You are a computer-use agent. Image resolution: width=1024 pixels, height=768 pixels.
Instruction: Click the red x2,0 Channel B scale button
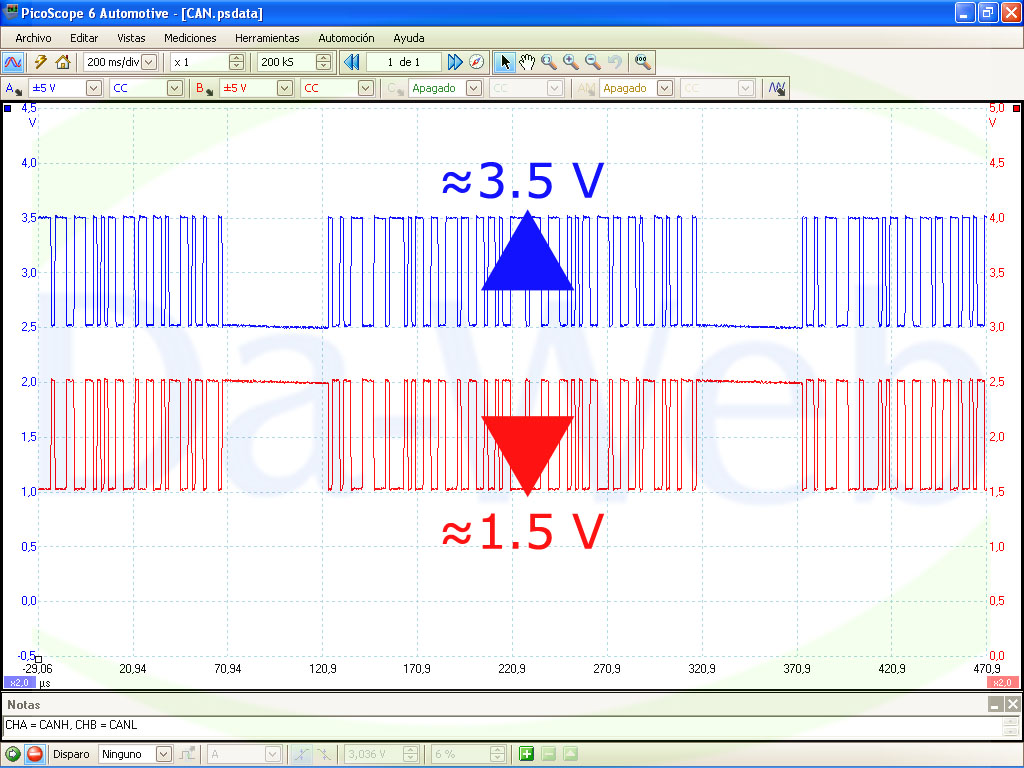point(1002,682)
